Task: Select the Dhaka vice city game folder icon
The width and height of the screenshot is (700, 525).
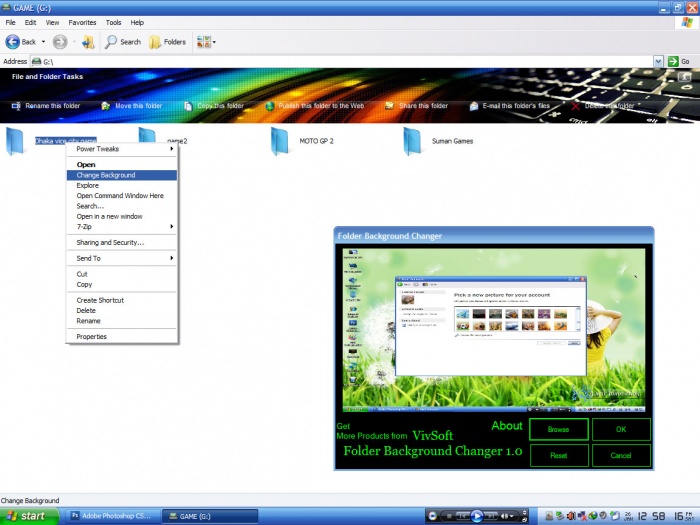Action: (x=15, y=141)
